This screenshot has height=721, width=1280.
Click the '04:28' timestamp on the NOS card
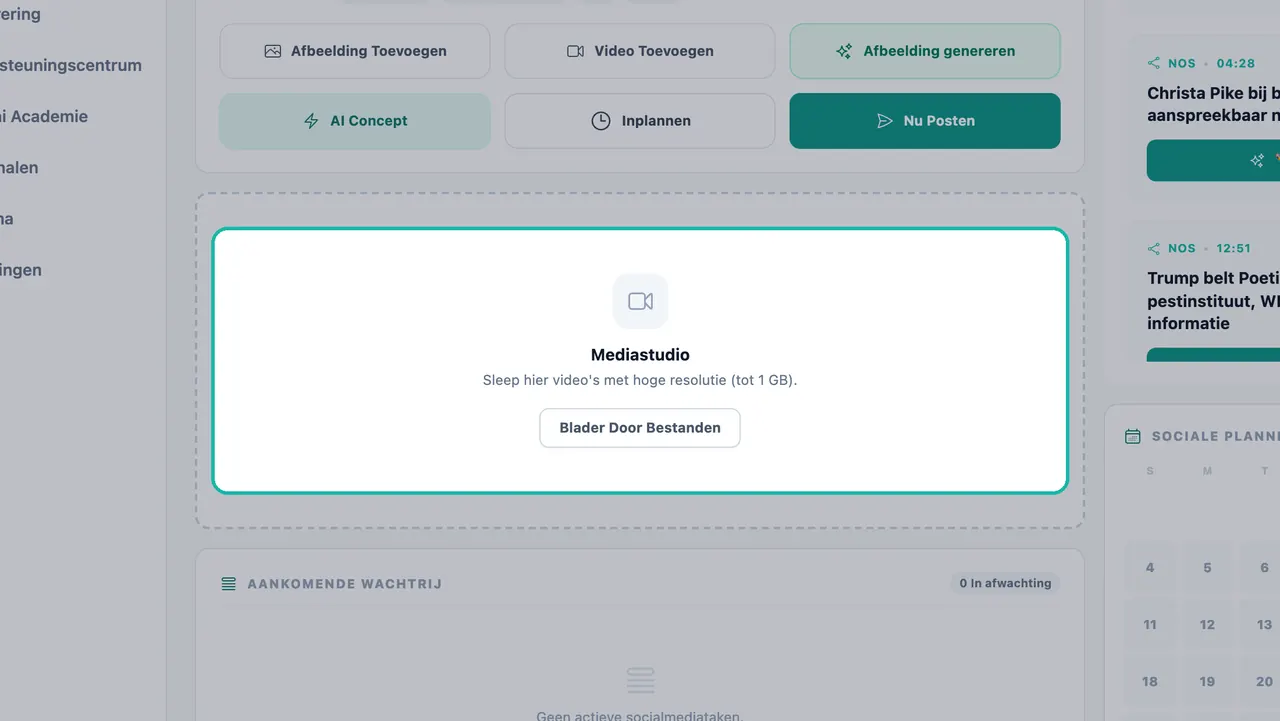pos(1236,63)
